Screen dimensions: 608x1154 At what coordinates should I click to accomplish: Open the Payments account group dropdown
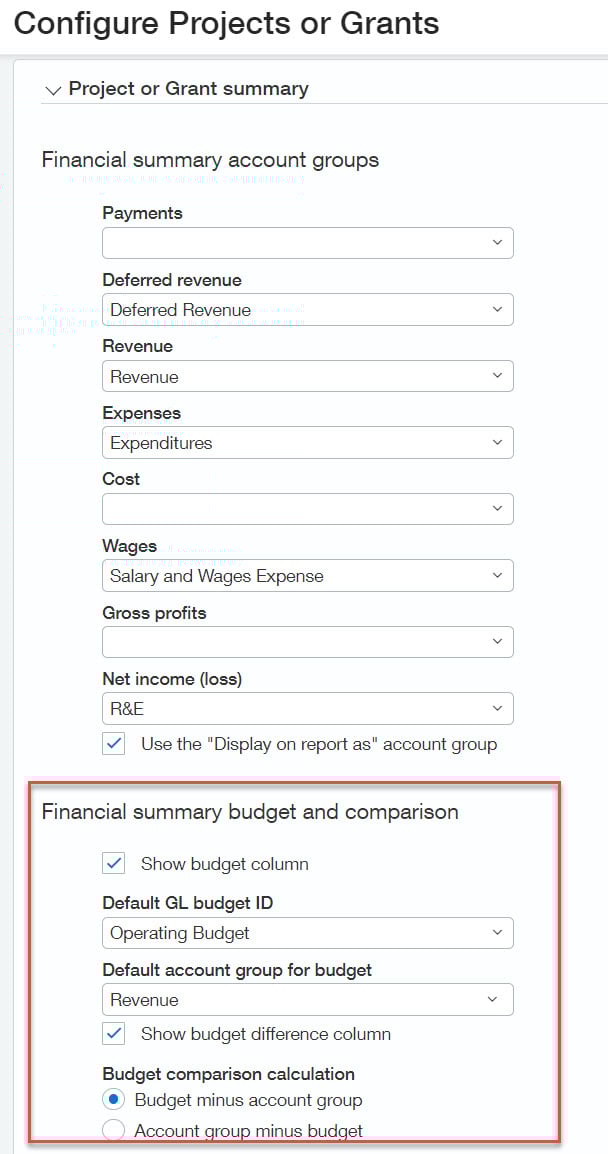[x=307, y=243]
